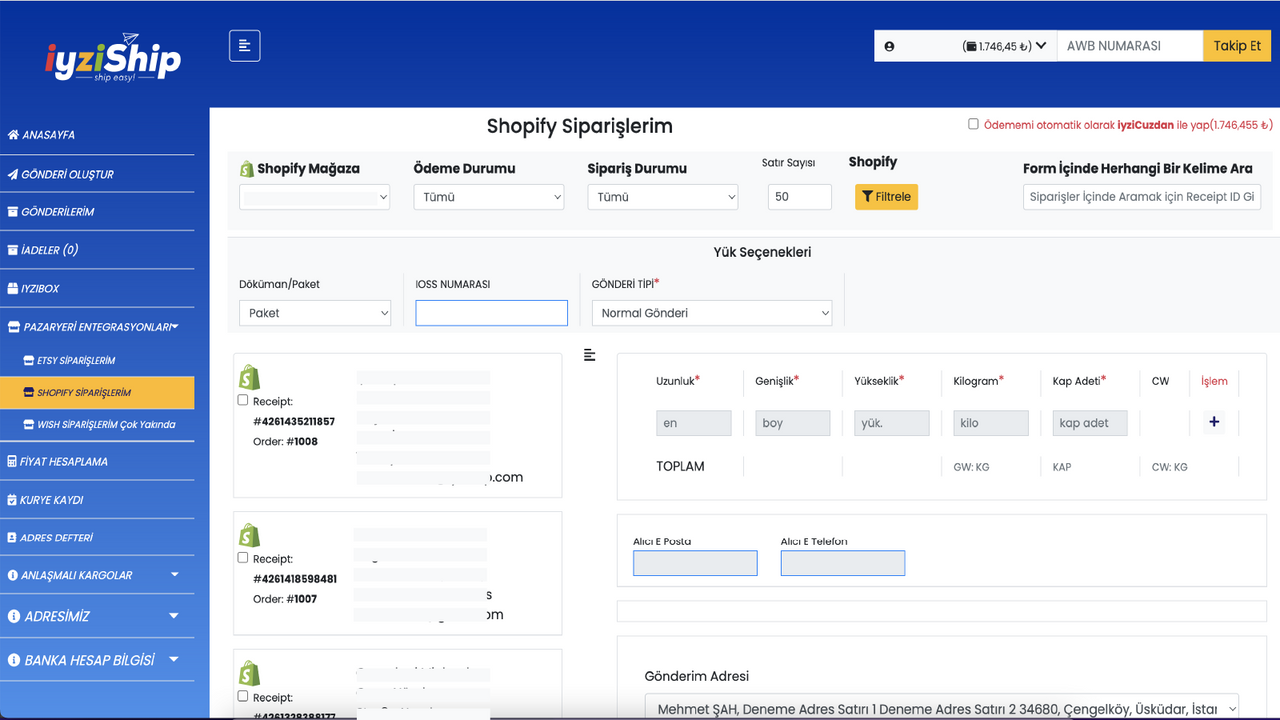The image size is (1280, 720).
Task: Expand BANKA HESAP BİLGİSİ menu
Action: coord(97,660)
